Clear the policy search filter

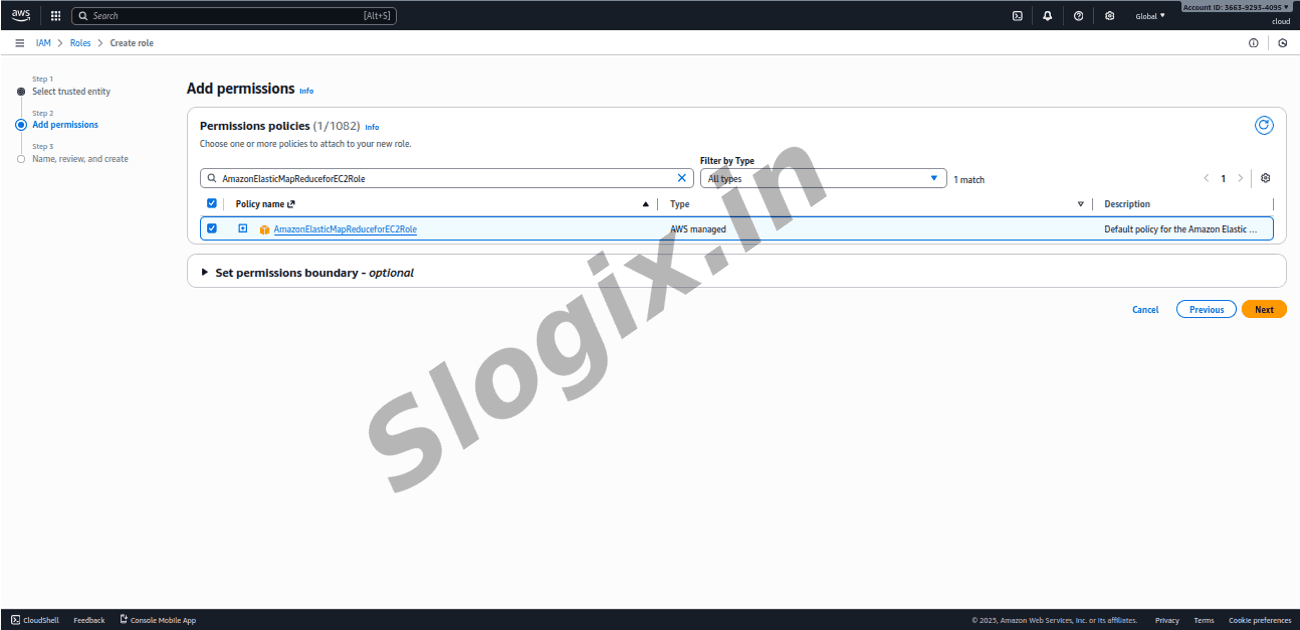[682, 178]
